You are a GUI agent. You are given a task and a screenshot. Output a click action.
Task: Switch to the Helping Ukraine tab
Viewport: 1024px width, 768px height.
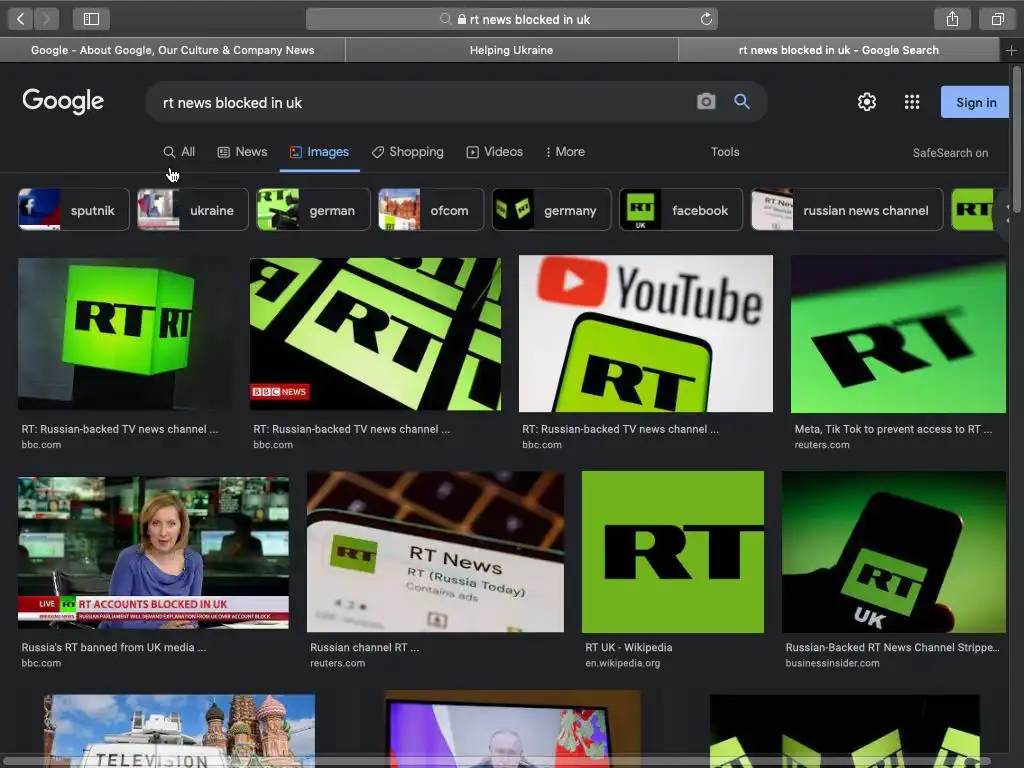(511, 50)
